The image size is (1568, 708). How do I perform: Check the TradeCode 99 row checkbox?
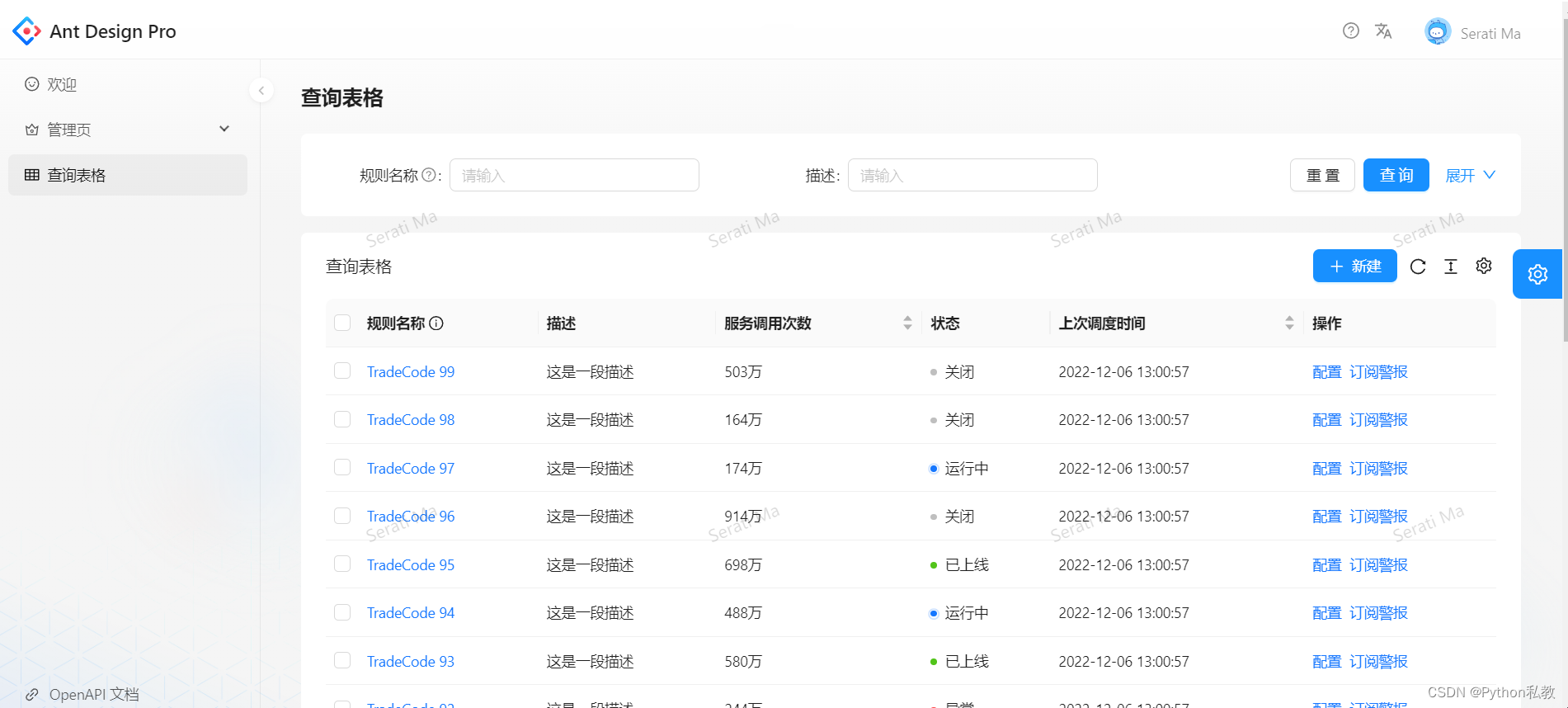[342, 371]
